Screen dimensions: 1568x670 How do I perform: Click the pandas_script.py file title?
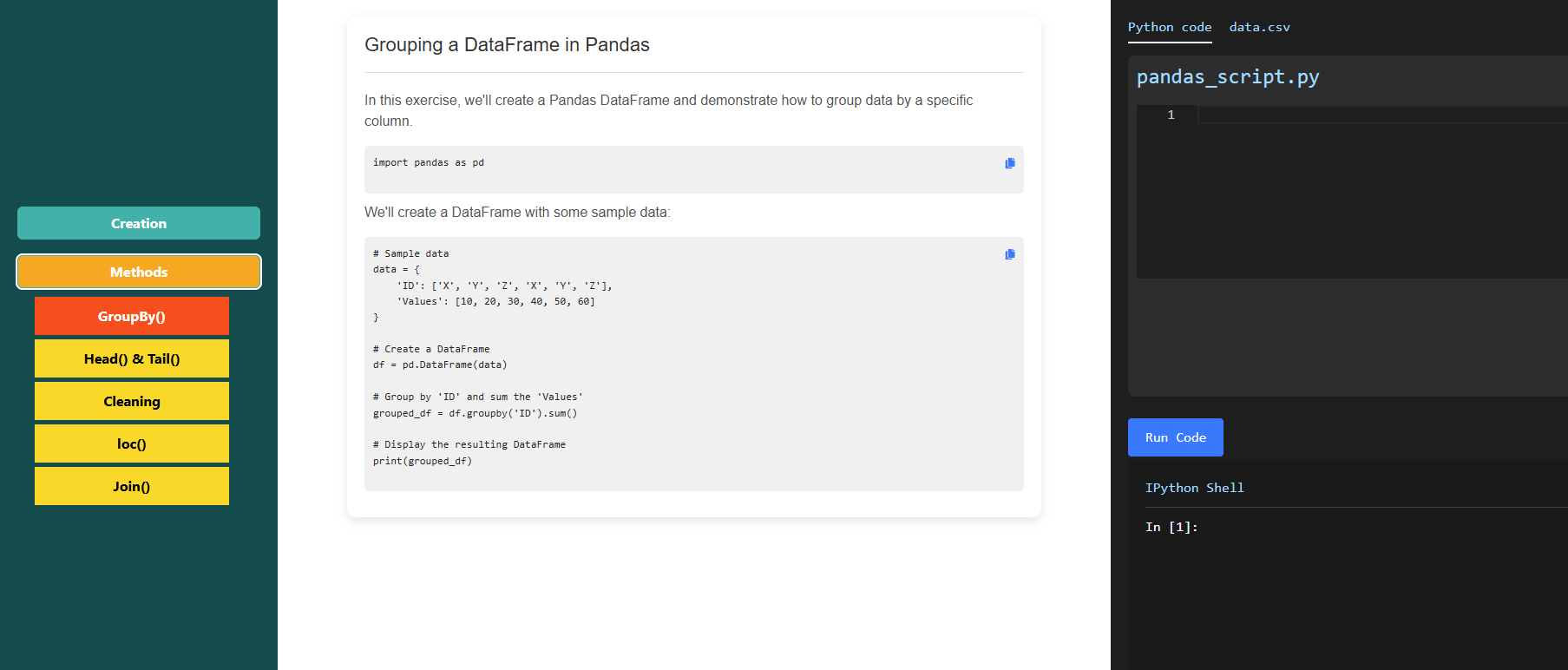point(1228,77)
